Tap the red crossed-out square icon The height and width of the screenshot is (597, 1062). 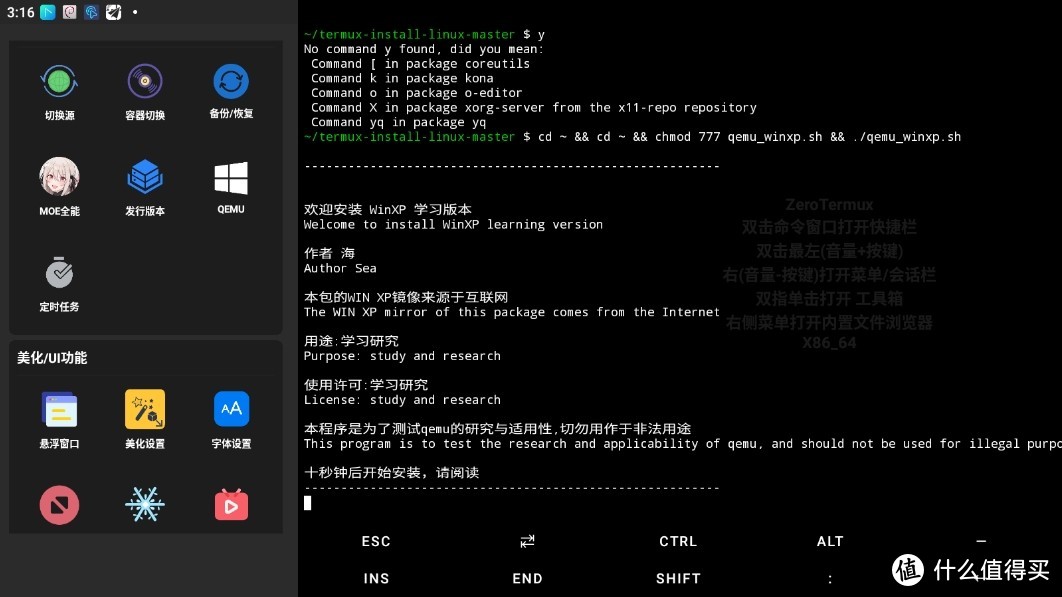coord(59,505)
